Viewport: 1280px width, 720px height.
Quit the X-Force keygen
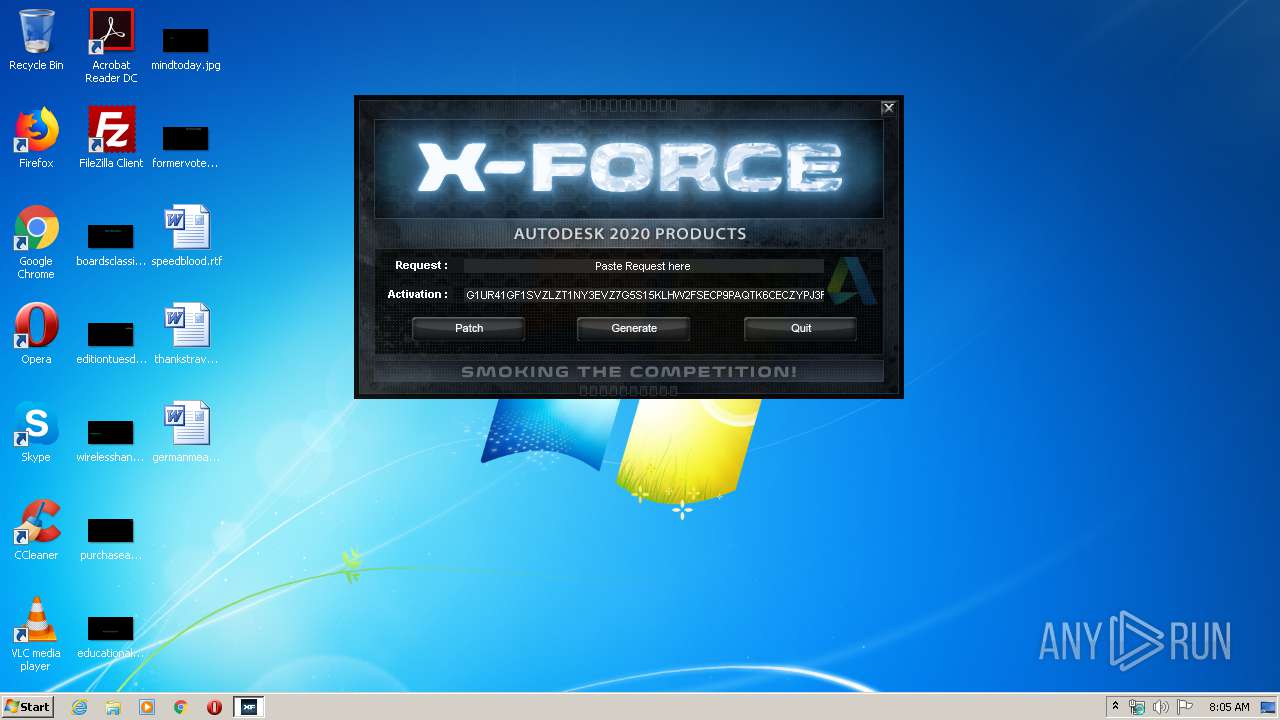(x=800, y=328)
